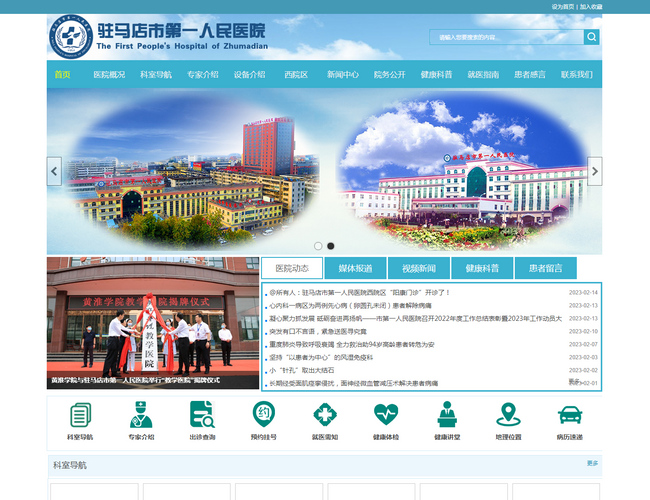The height and width of the screenshot is (500, 650).
Task: Select the second carousel indicator dot
Action: [331, 245]
